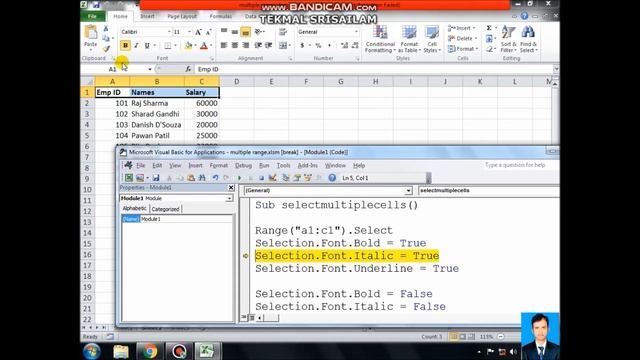This screenshot has width=640, height=360.
Task: Open the green File tab in Excel
Action: (x=92, y=16)
